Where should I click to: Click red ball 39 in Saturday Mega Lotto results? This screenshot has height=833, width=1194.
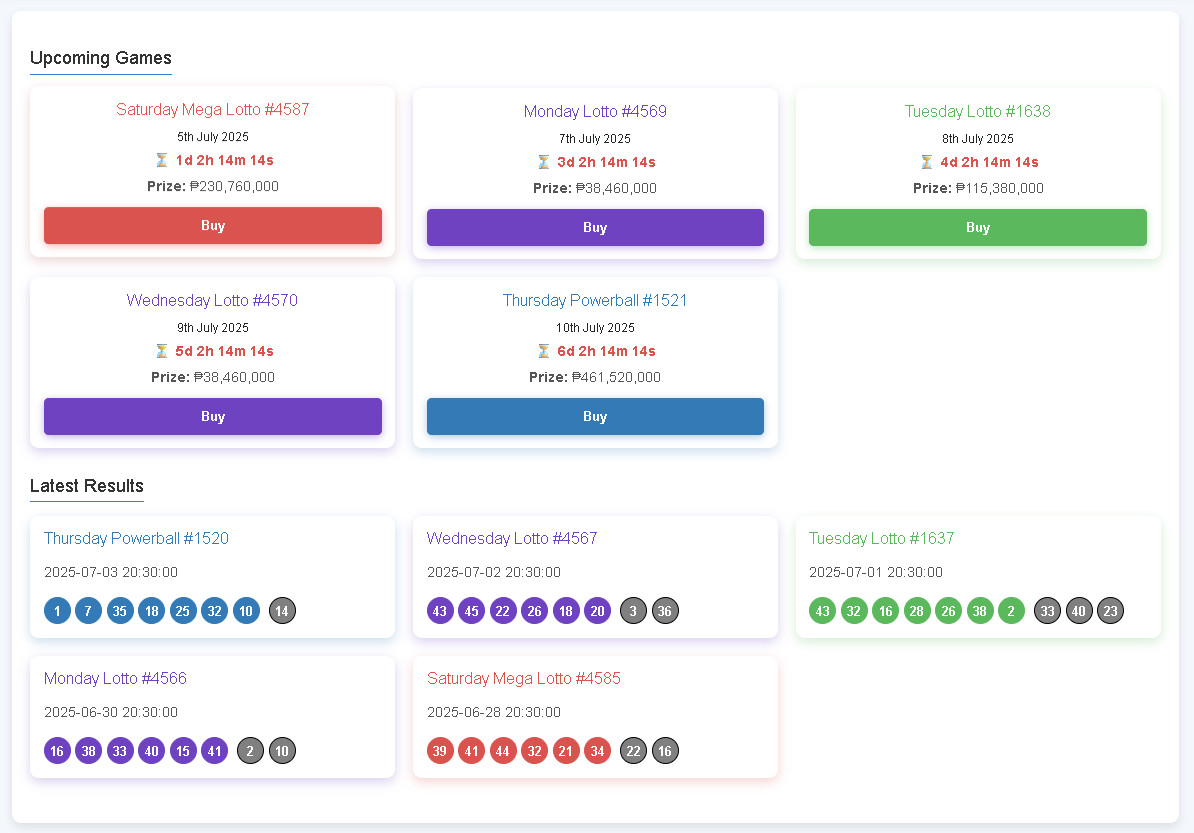[x=440, y=751]
